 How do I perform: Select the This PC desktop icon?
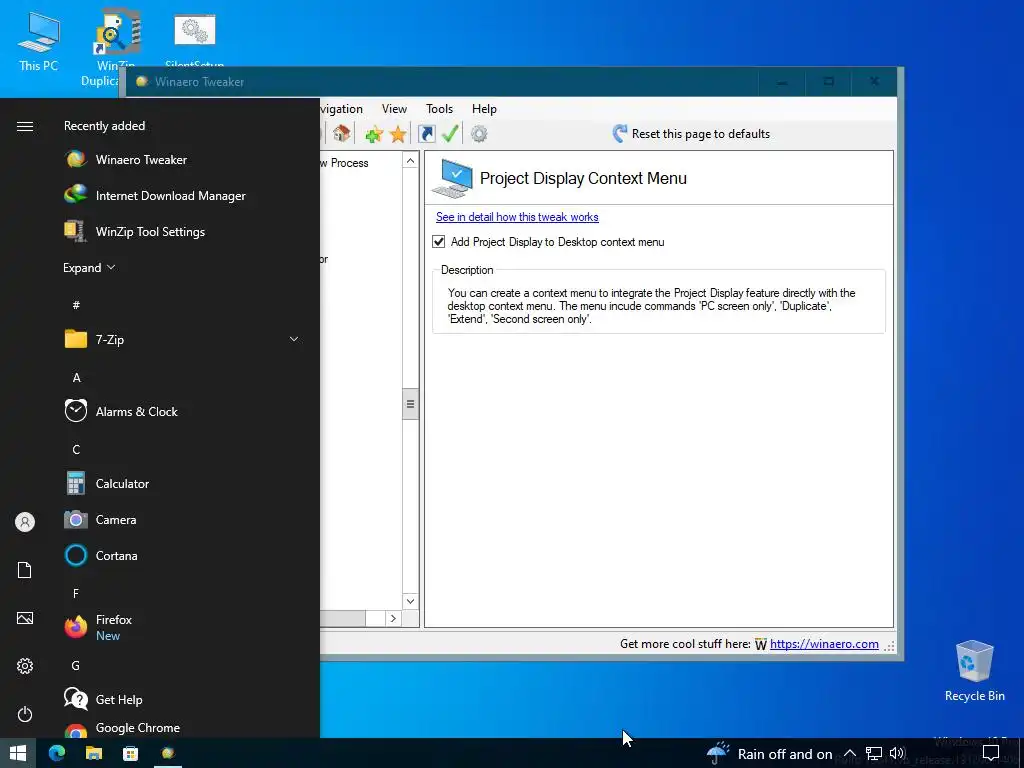(x=39, y=40)
